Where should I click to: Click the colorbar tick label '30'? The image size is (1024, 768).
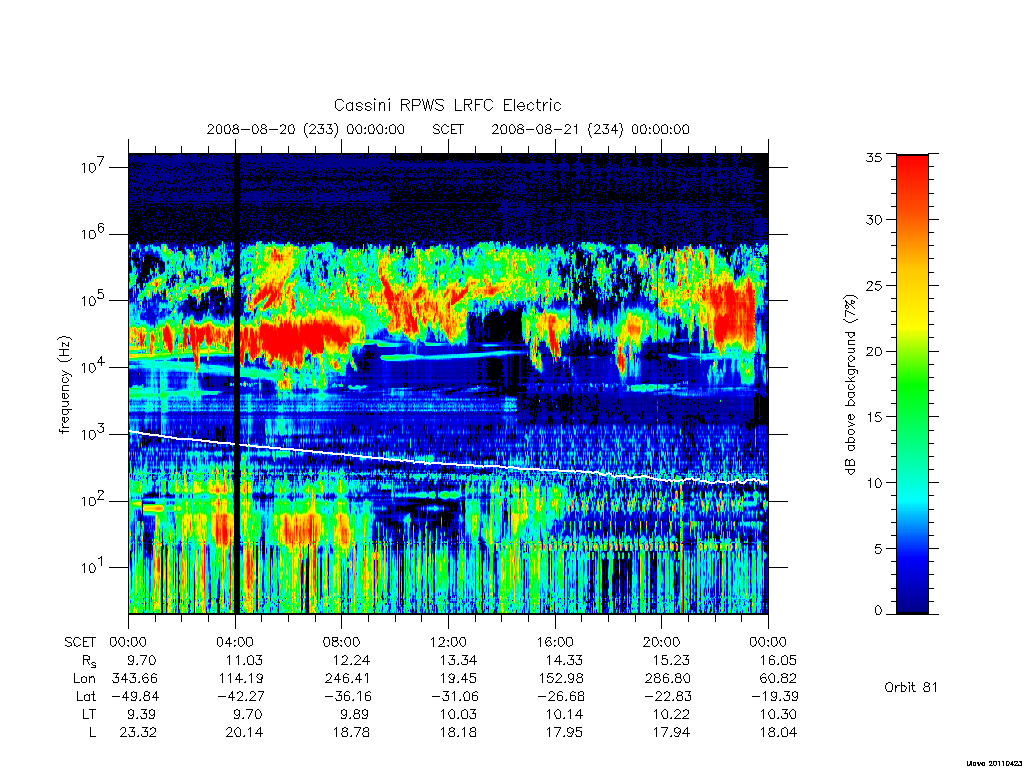point(874,219)
